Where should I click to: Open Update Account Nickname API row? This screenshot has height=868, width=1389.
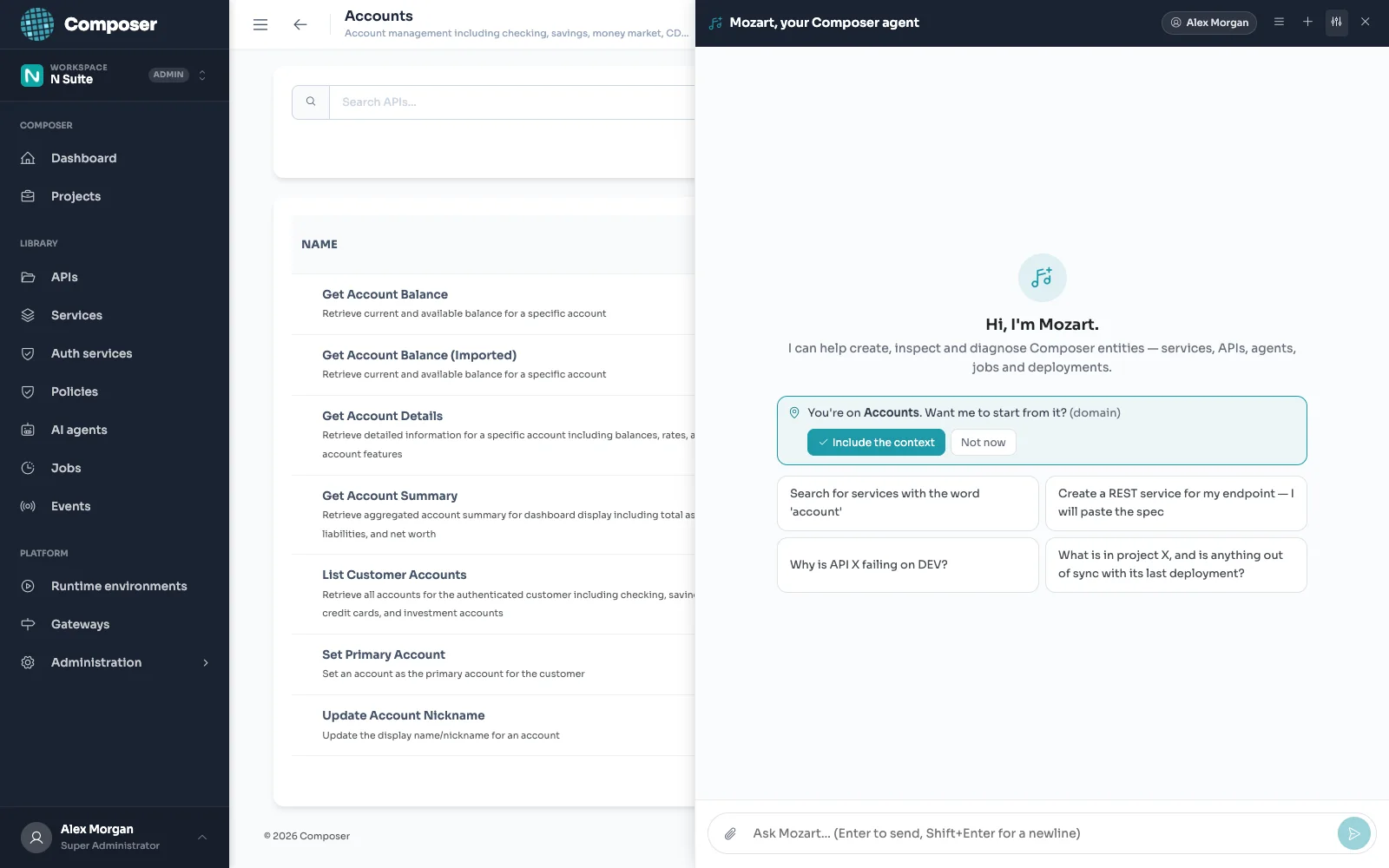click(493, 725)
